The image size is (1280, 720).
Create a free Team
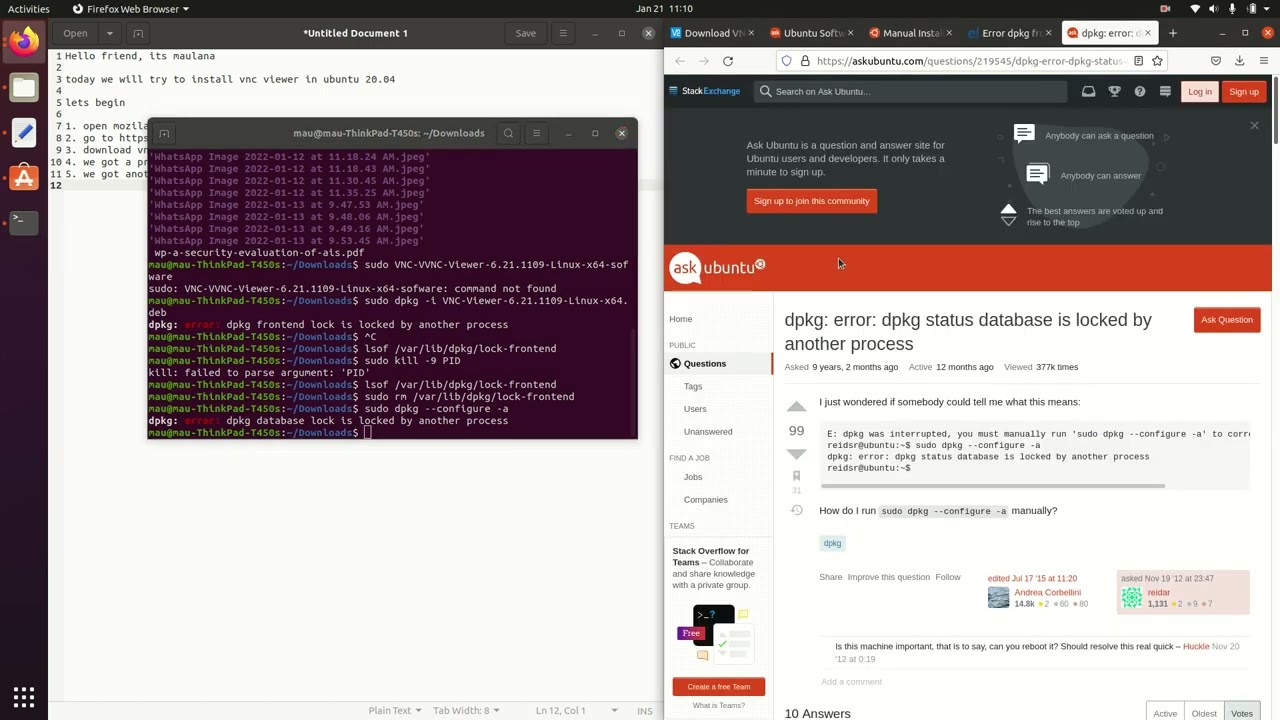(x=719, y=687)
